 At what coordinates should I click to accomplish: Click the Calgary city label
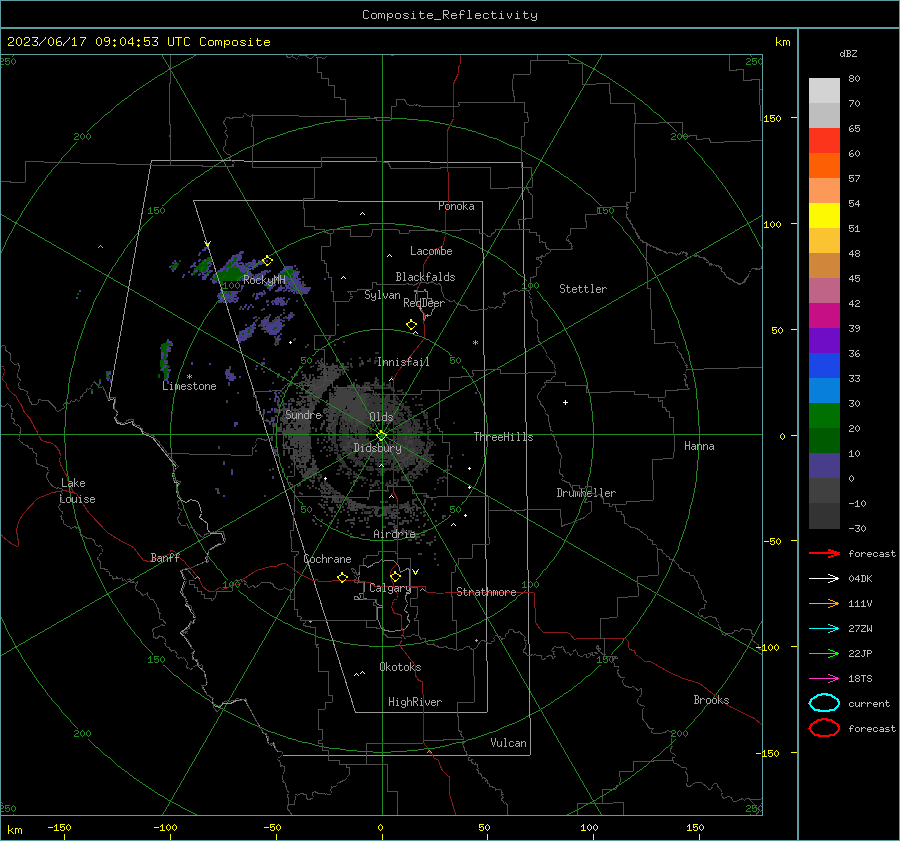tap(390, 588)
